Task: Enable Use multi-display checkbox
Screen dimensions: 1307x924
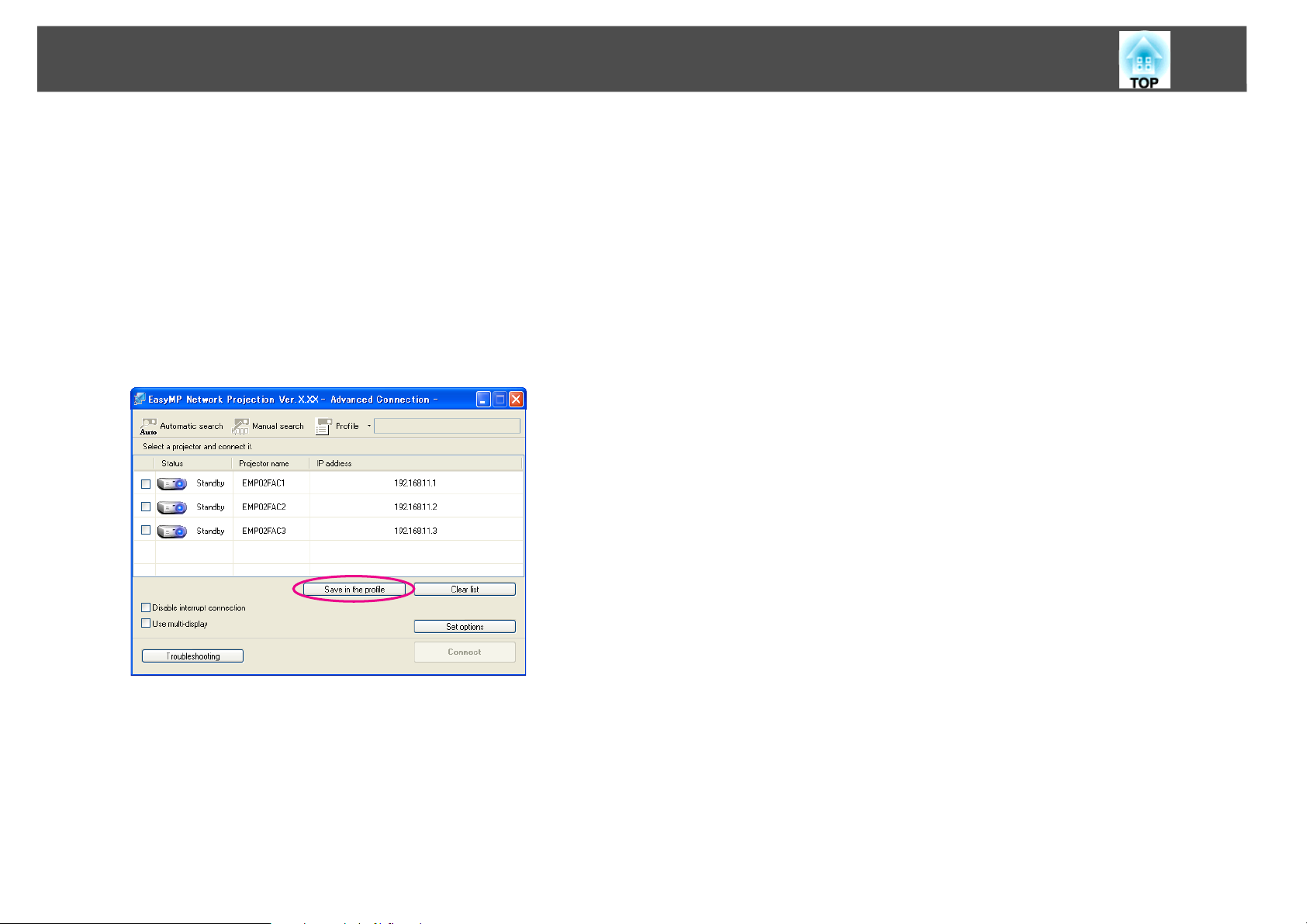Action: 146,623
